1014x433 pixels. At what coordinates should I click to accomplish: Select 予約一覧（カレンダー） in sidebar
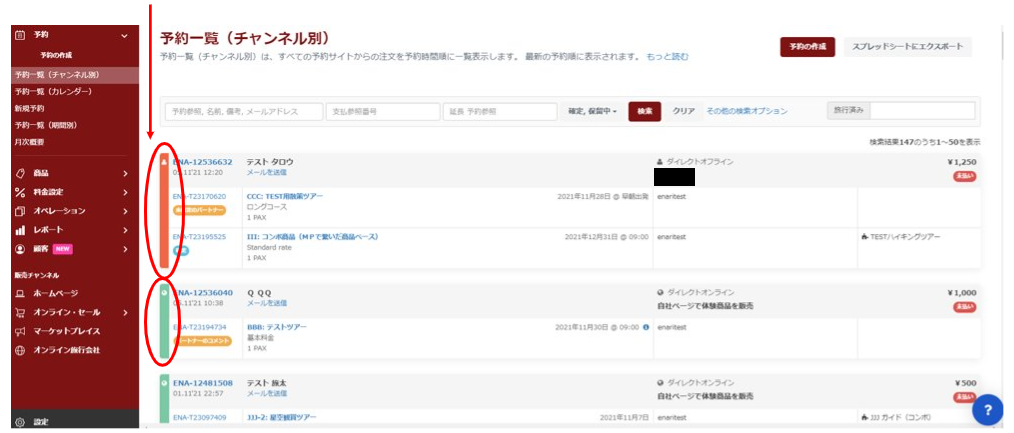(x=53, y=92)
